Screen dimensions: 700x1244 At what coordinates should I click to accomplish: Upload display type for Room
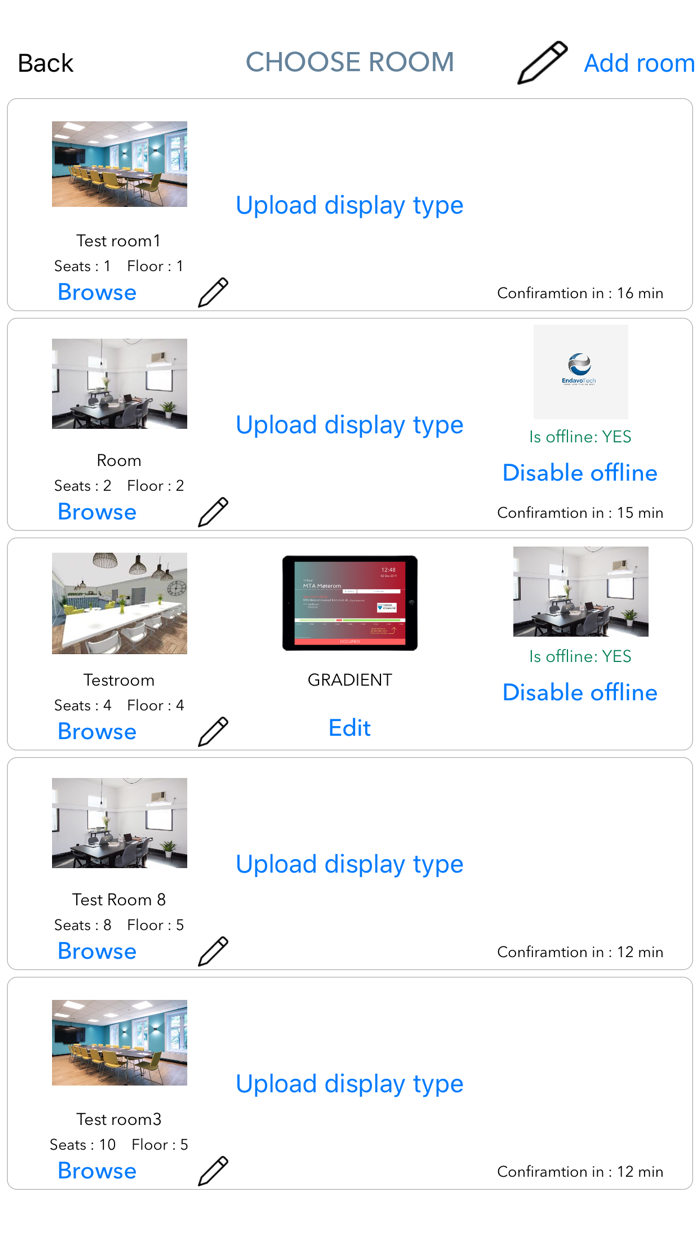[350, 425]
